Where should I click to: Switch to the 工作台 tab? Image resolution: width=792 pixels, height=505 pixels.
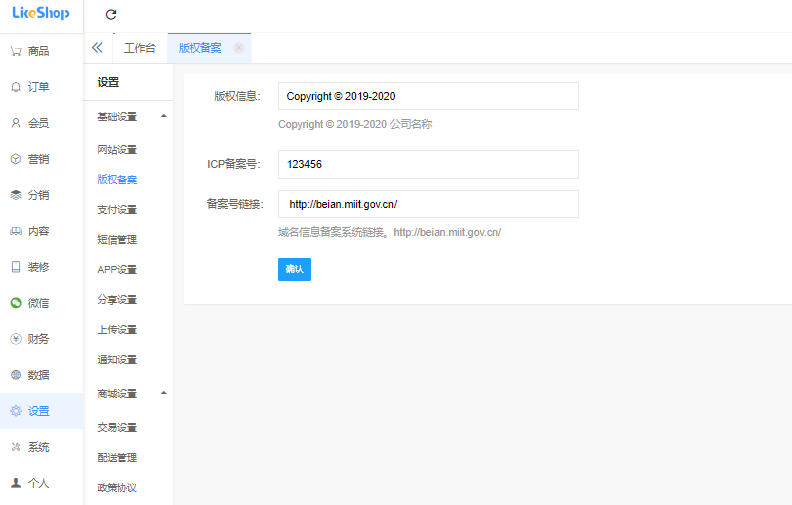(140, 48)
